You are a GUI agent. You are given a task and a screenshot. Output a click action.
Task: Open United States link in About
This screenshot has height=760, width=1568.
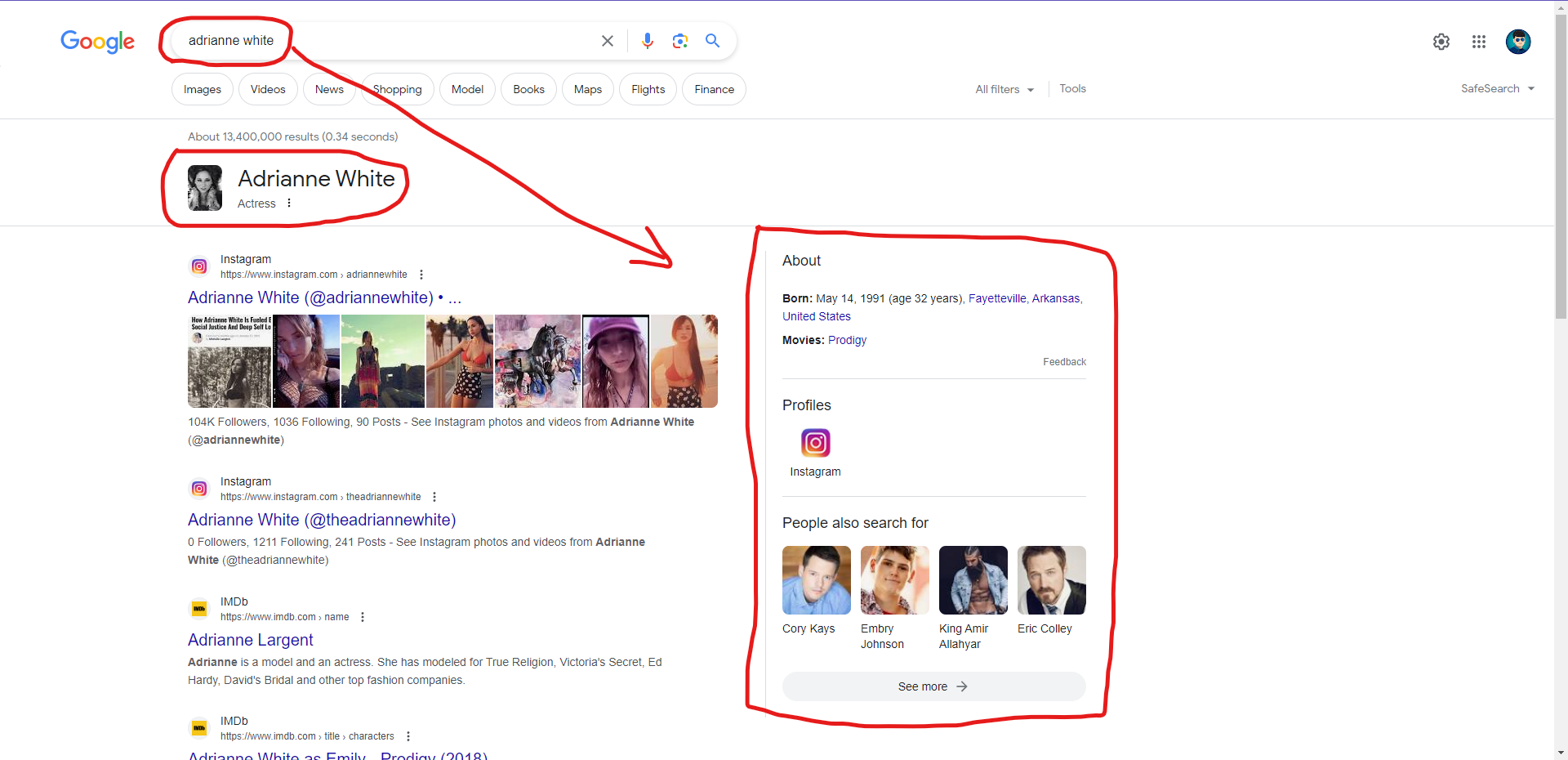click(817, 316)
